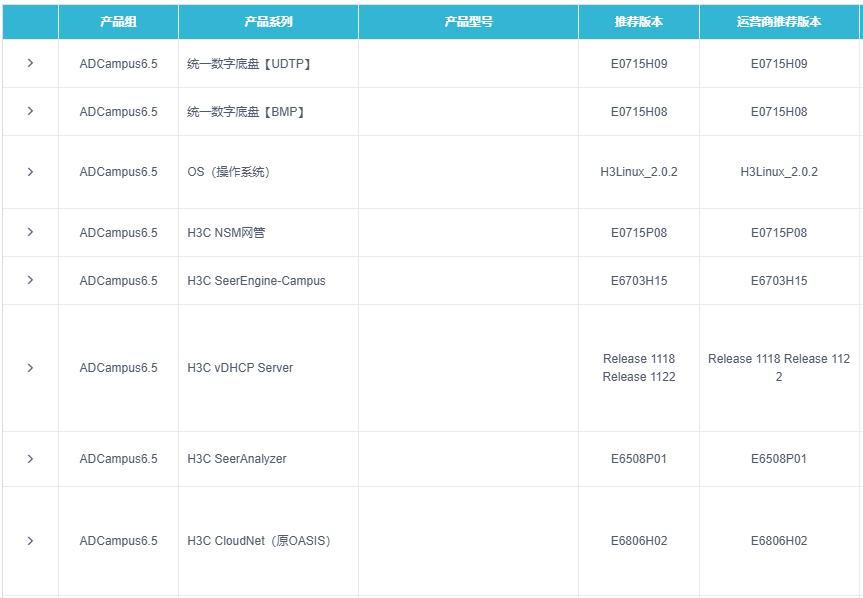The height and width of the screenshot is (598, 863).
Task: Click the 运营商推荐版本 column header
Action: coord(779,22)
